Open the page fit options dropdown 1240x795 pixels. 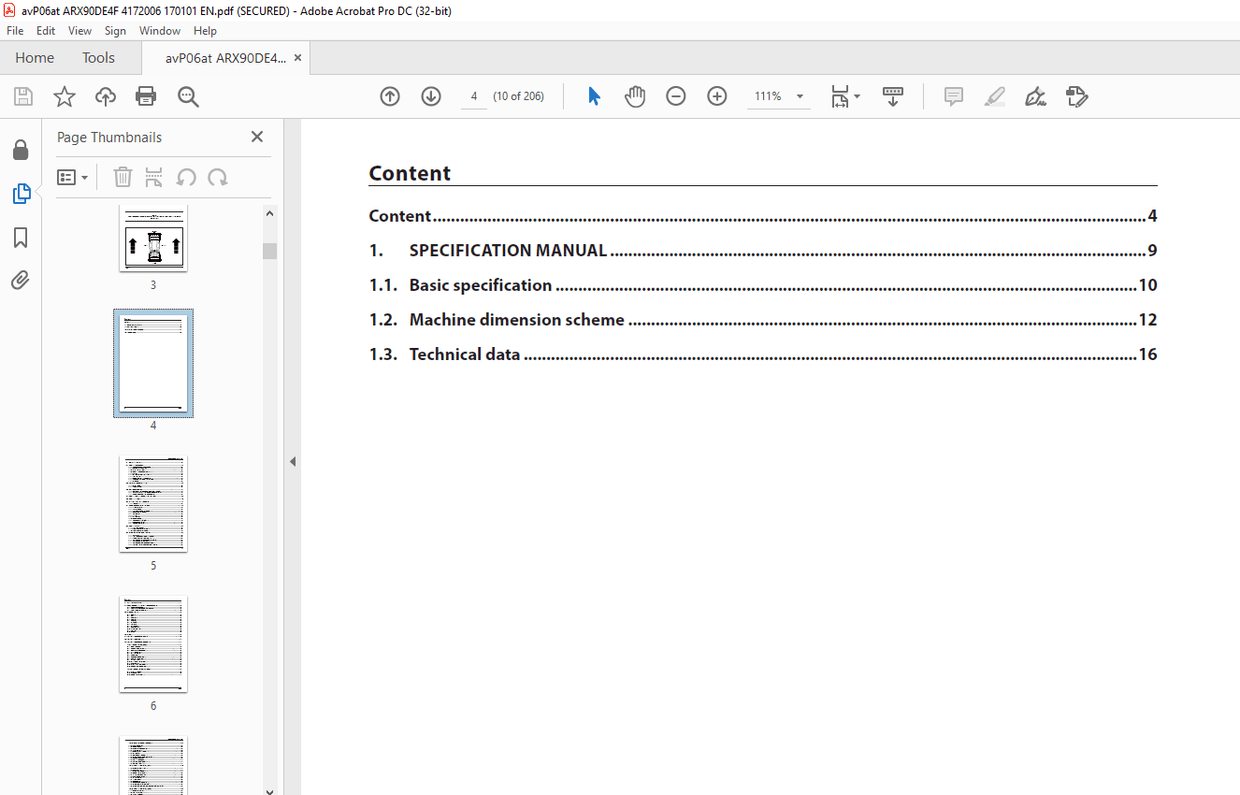[845, 97]
